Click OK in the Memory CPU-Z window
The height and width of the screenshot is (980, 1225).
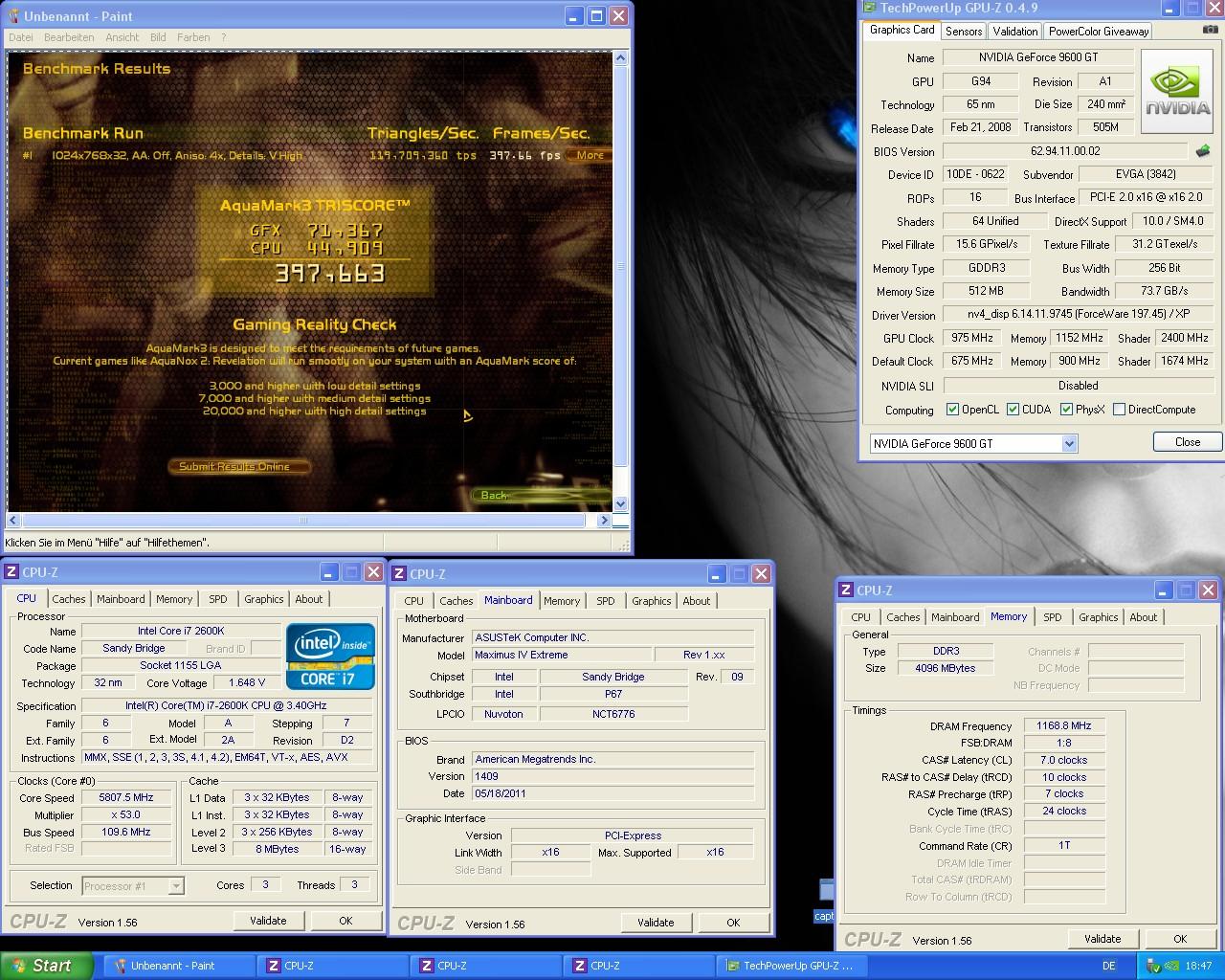(x=1180, y=939)
